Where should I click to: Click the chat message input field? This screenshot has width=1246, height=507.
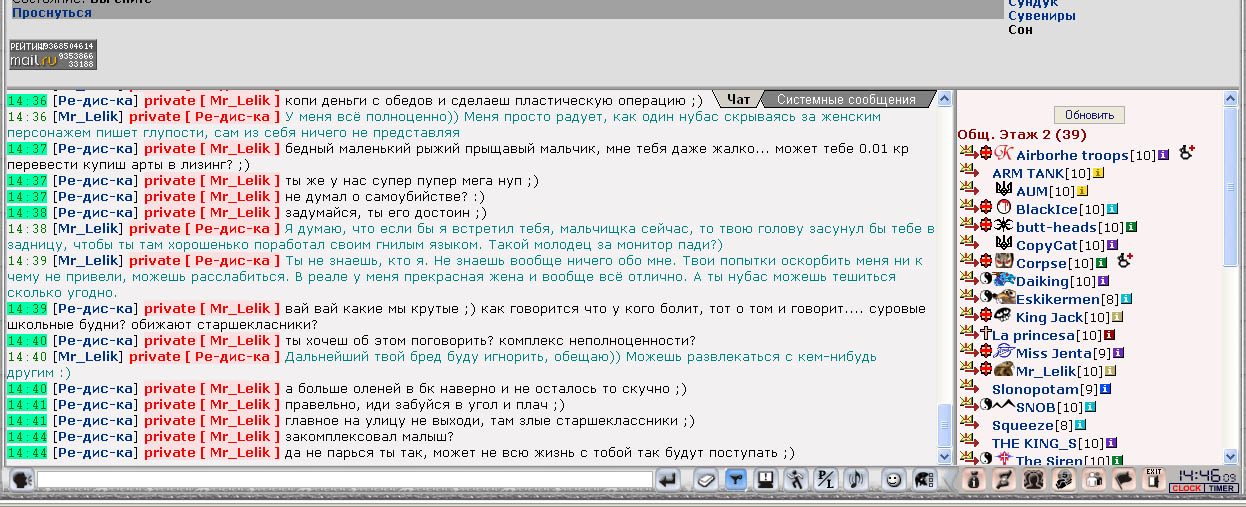(345, 480)
